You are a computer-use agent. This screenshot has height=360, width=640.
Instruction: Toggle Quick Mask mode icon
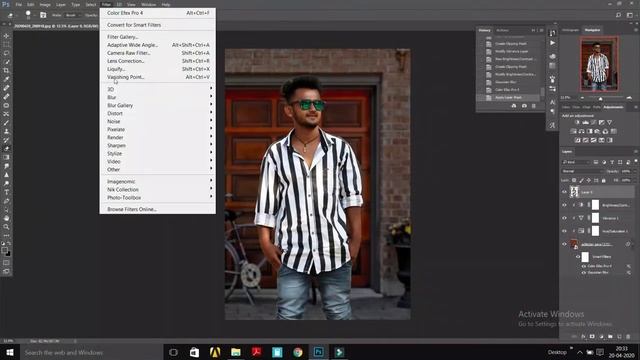(6, 262)
